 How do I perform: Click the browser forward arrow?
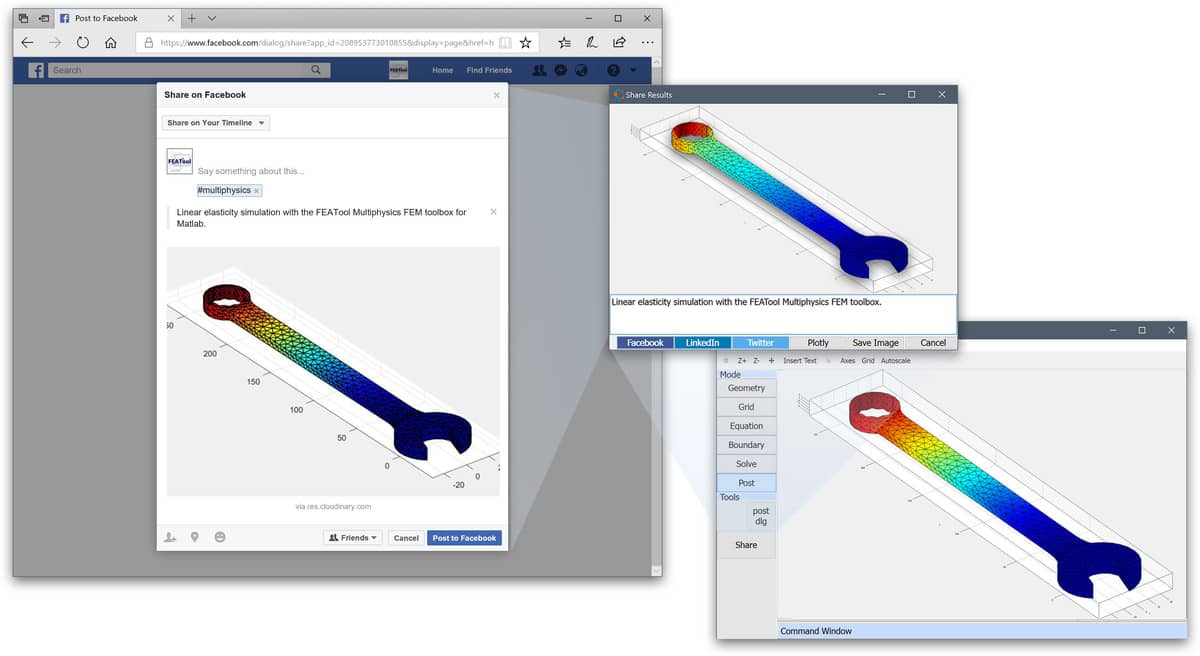coord(55,43)
